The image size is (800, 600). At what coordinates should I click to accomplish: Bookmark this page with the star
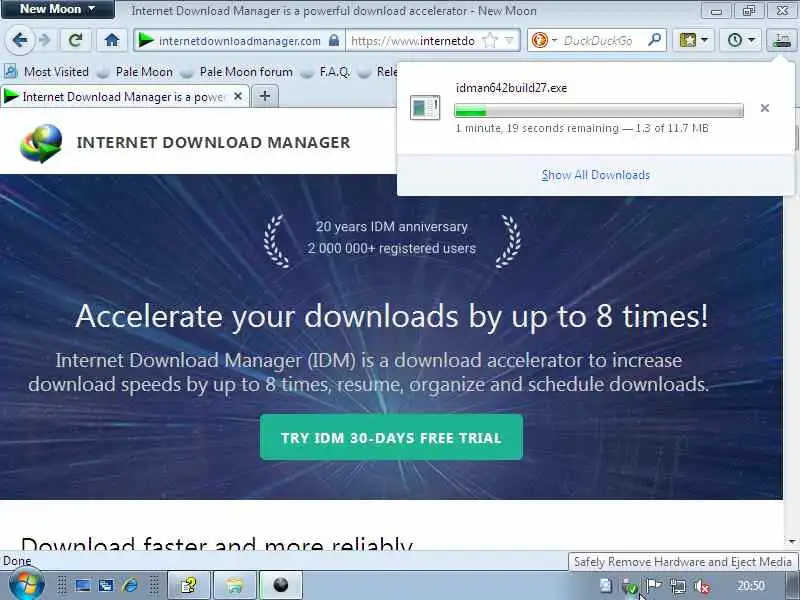point(490,40)
